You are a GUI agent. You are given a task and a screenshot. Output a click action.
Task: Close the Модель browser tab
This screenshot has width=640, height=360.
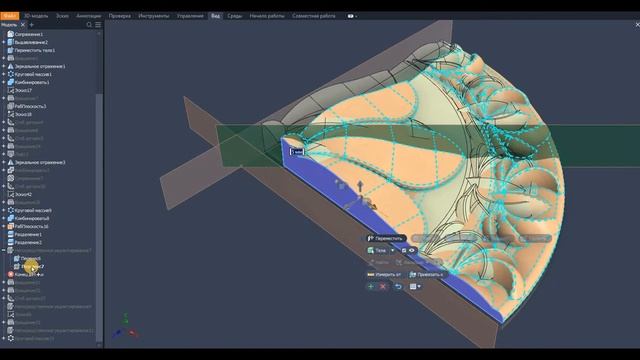click(23, 25)
